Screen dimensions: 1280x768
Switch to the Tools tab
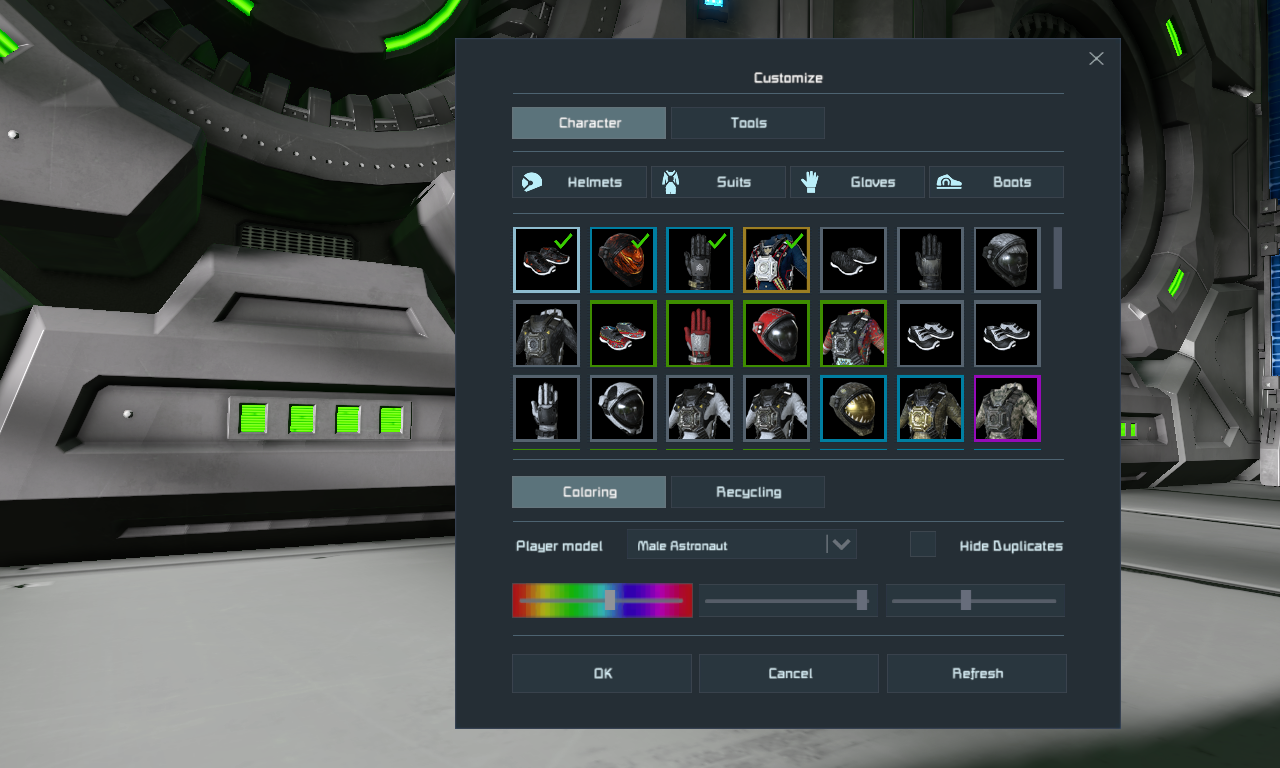tap(748, 123)
